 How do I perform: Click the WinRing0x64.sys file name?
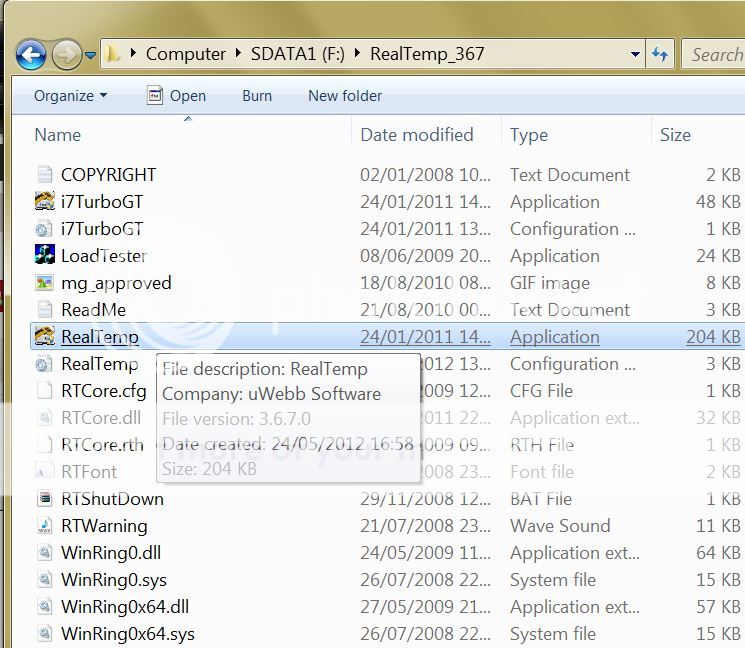tap(128, 634)
